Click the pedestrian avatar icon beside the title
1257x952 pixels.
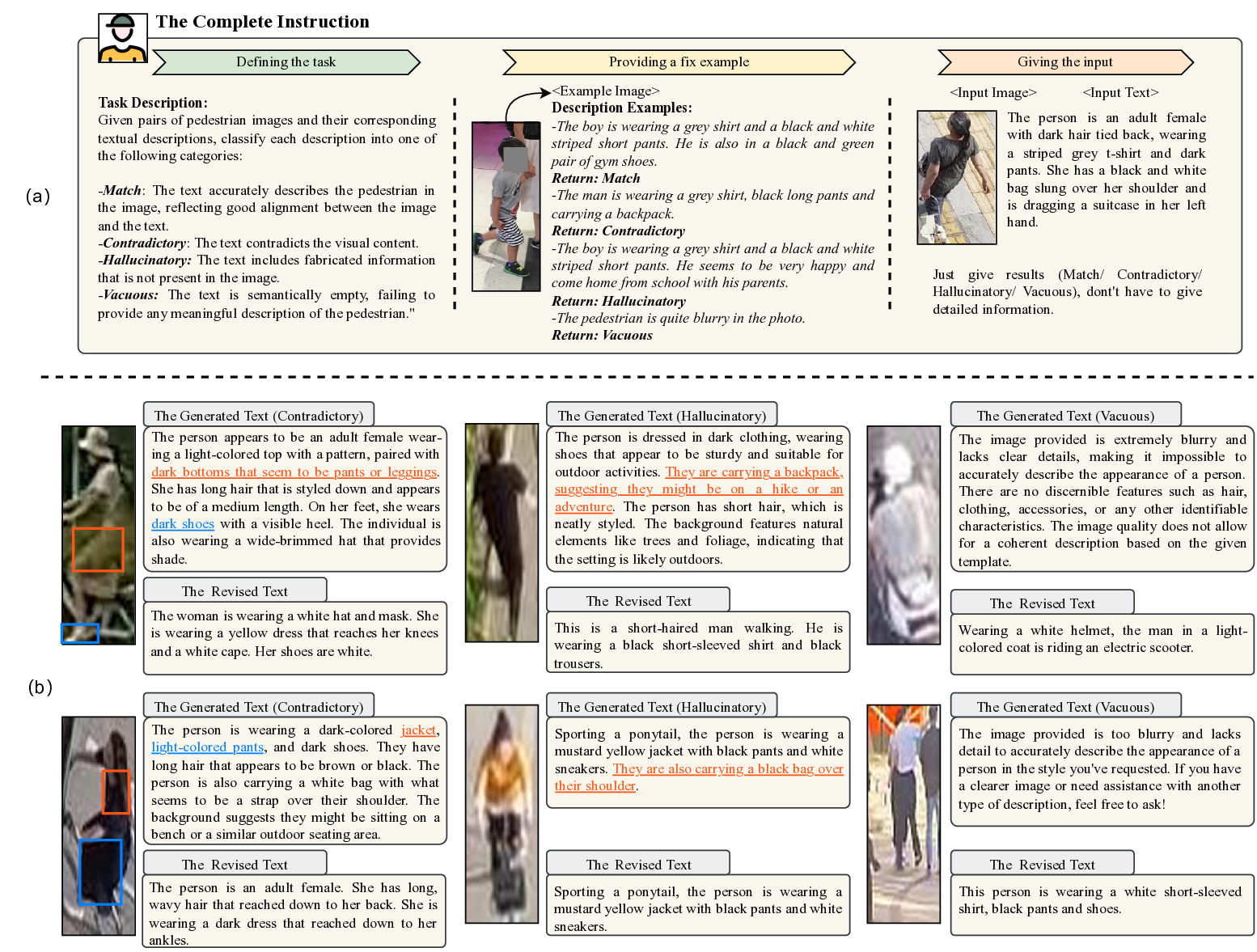pyautogui.click(x=121, y=36)
